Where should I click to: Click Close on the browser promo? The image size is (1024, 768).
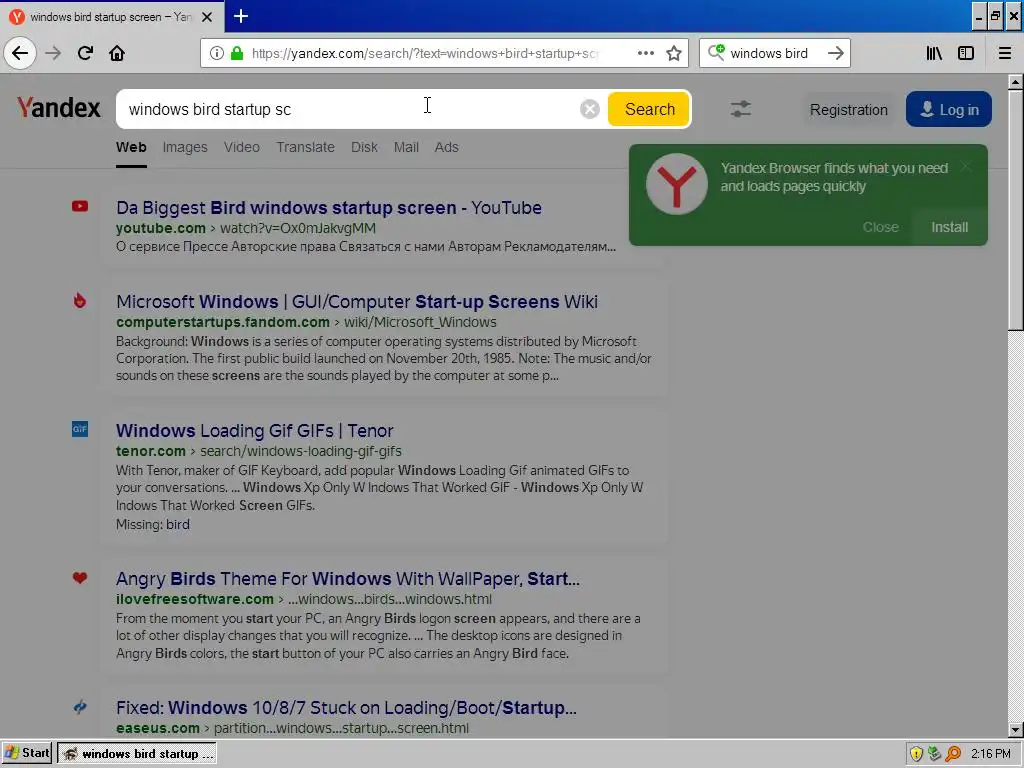tap(880, 227)
